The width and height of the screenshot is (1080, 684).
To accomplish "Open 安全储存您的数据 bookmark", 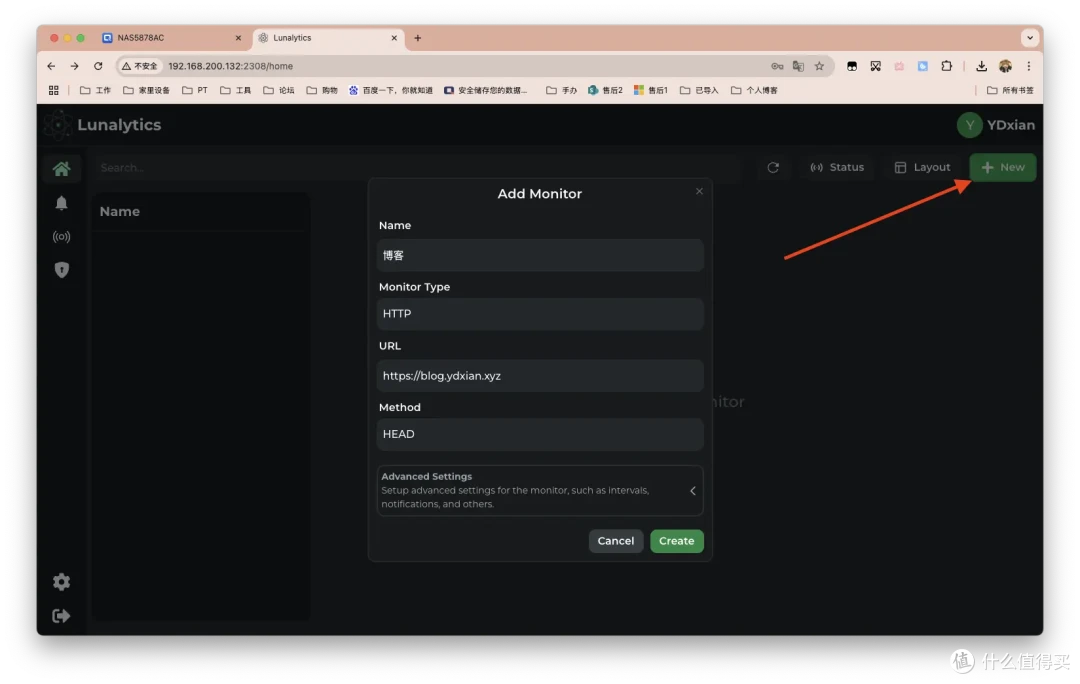I will [486, 90].
